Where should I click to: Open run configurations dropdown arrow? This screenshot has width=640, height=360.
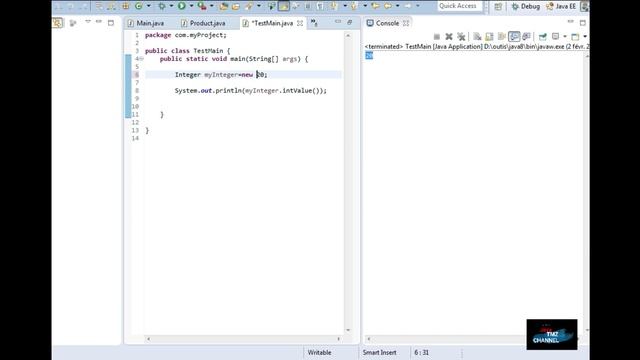(191, 6)
